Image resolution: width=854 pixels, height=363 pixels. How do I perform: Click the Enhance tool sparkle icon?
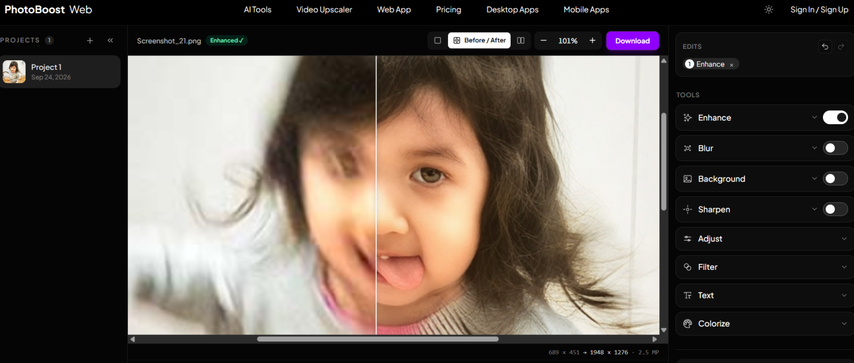tap(688, 118)
